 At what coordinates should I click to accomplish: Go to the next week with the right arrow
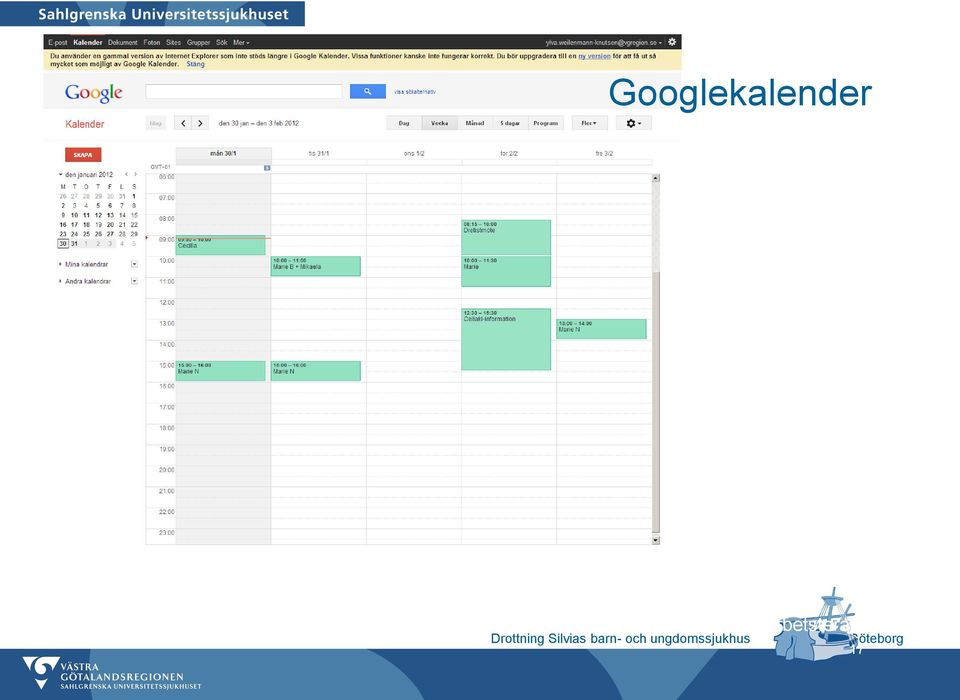[200, 123]
